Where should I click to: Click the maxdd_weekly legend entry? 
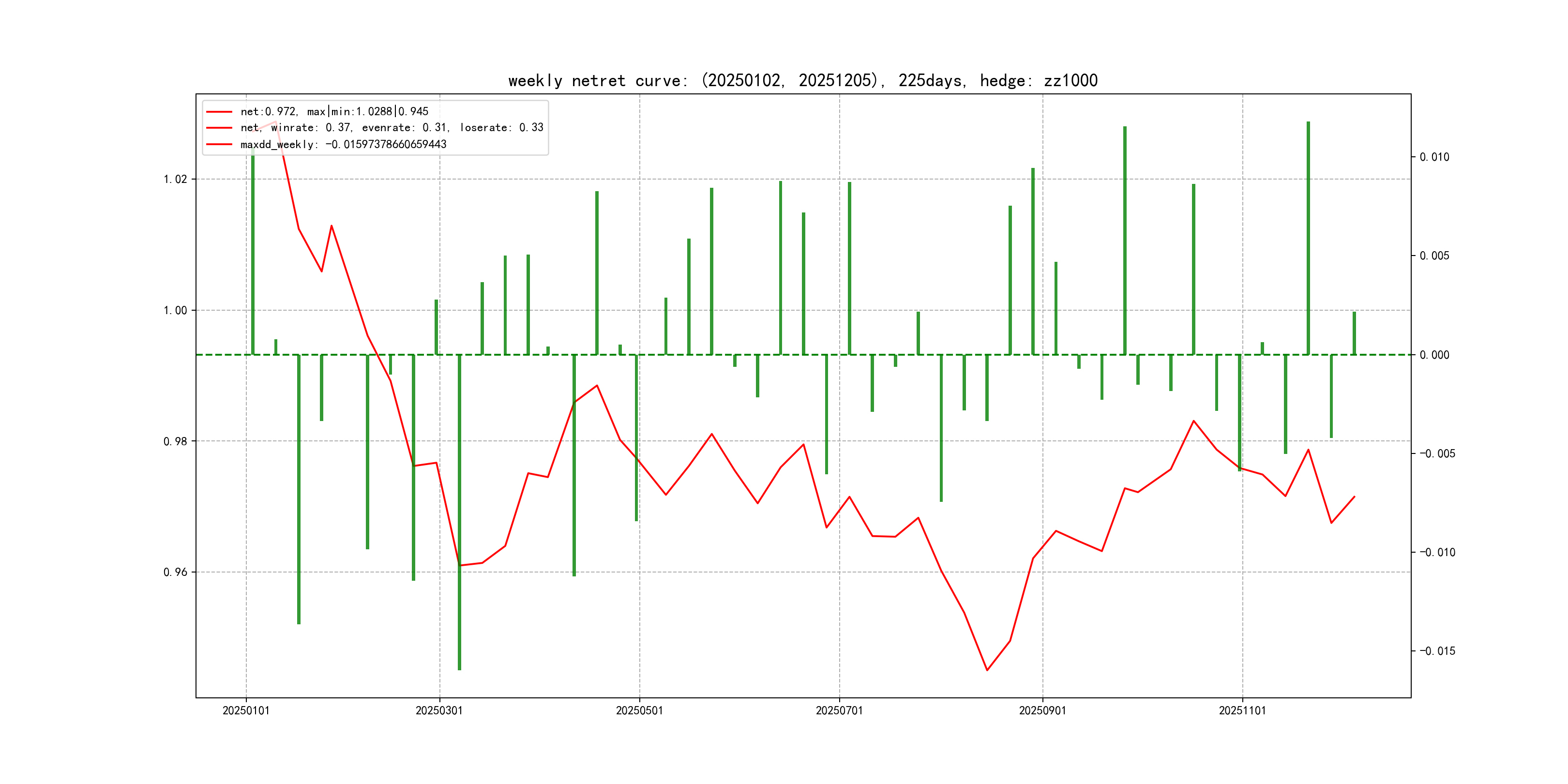coord(343,144)
